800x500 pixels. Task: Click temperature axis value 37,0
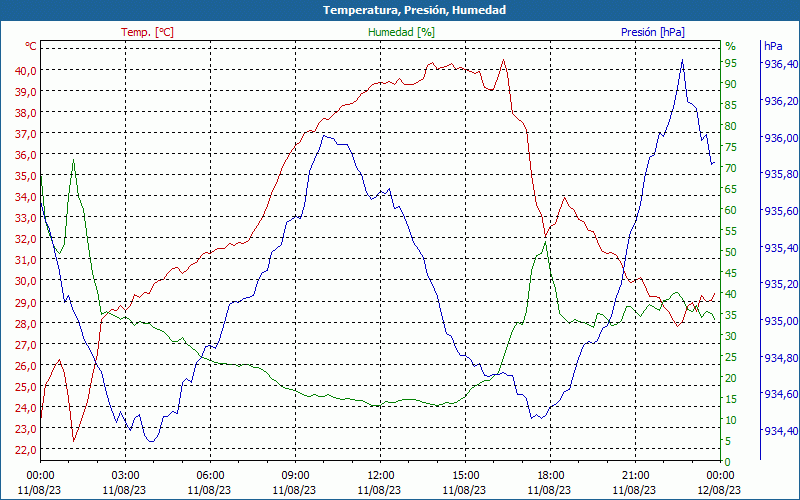[26, 134]
